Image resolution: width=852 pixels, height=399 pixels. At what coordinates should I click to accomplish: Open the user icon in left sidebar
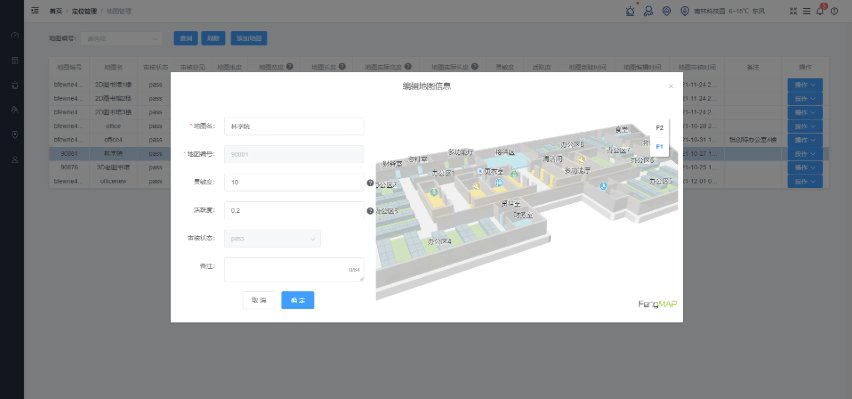(15, 159)
